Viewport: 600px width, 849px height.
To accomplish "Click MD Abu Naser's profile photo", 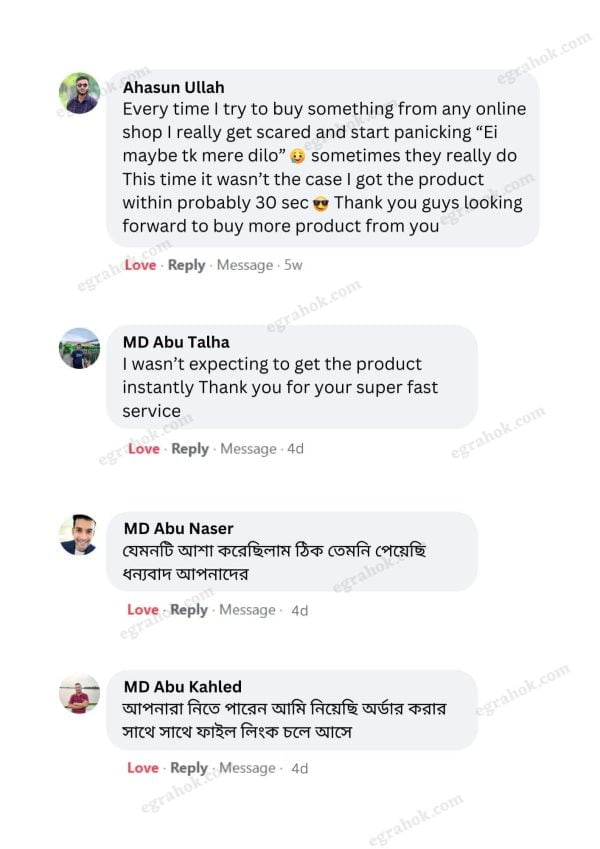I will click(79, 535).
